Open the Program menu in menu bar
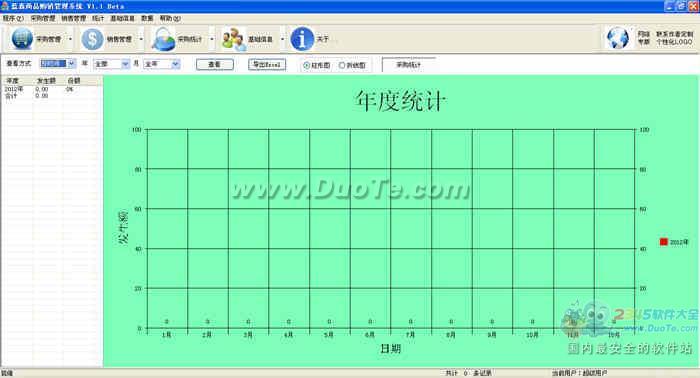Screen dimensions: 700x378 [13, 18]
